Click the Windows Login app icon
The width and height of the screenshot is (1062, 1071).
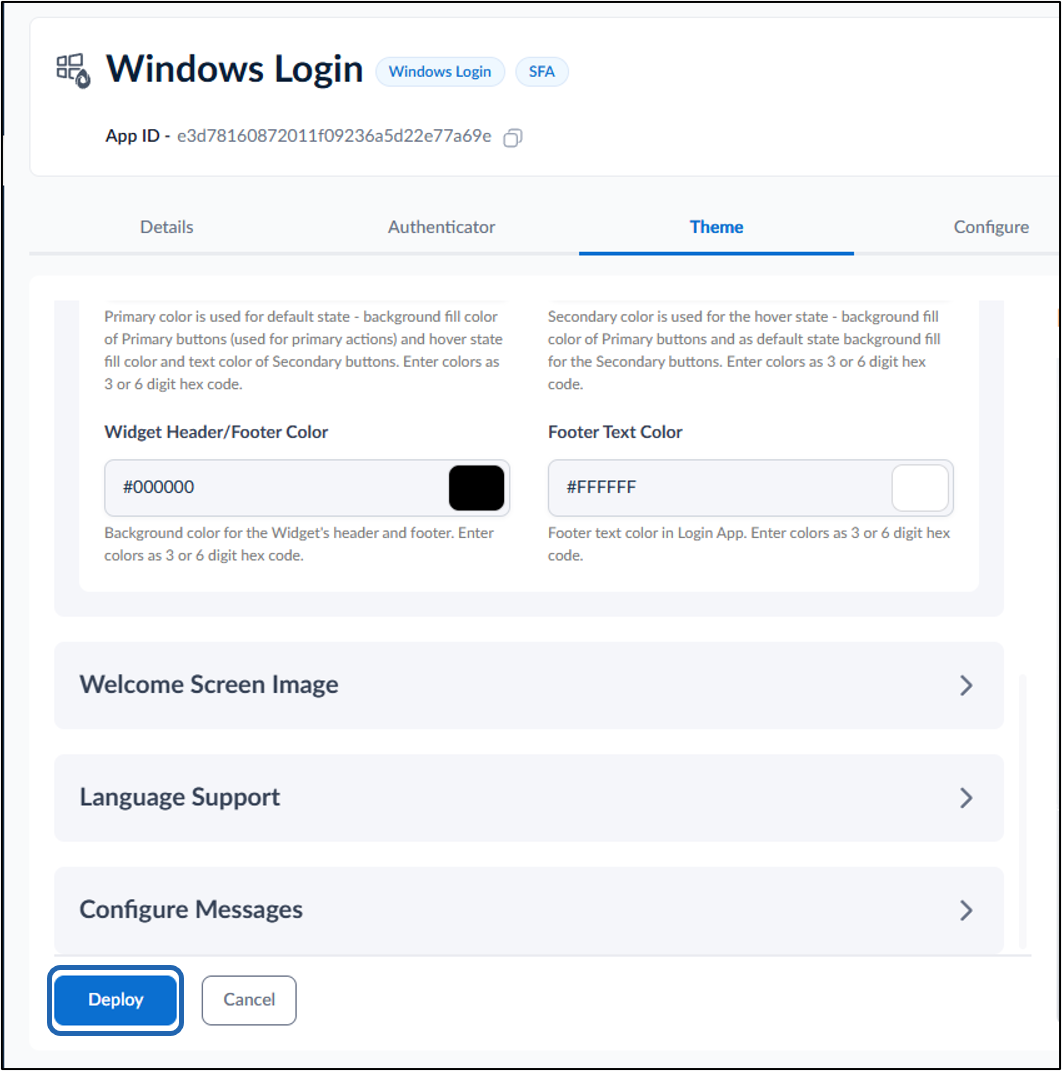tap(73, 71)
